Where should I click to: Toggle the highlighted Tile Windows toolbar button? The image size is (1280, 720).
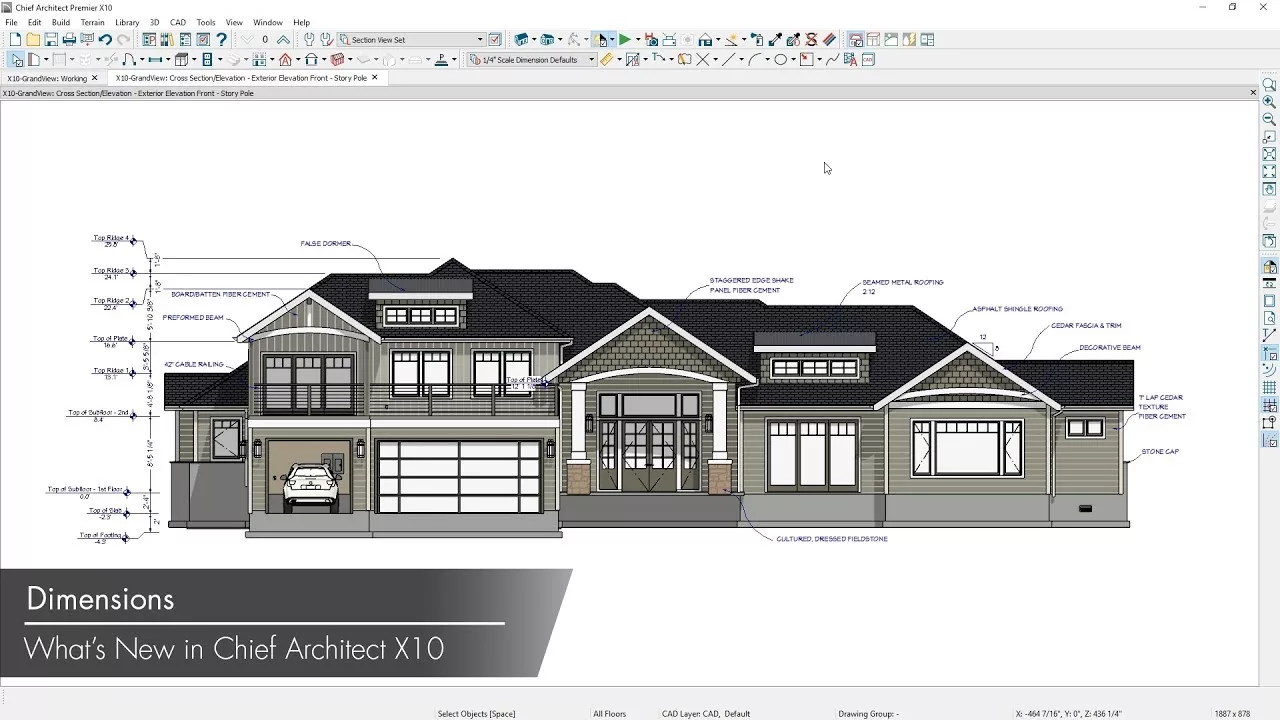click(855, 40)
